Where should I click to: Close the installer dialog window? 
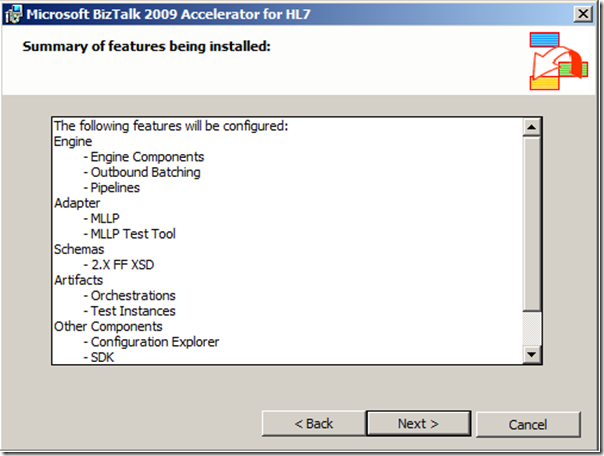coord(582,14)
